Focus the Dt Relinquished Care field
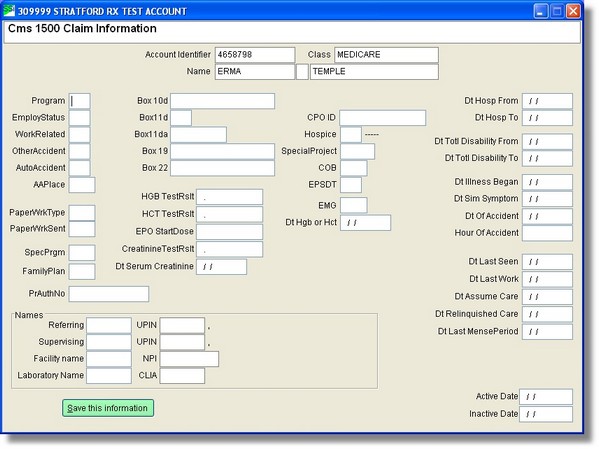 [x=547, y=314]
